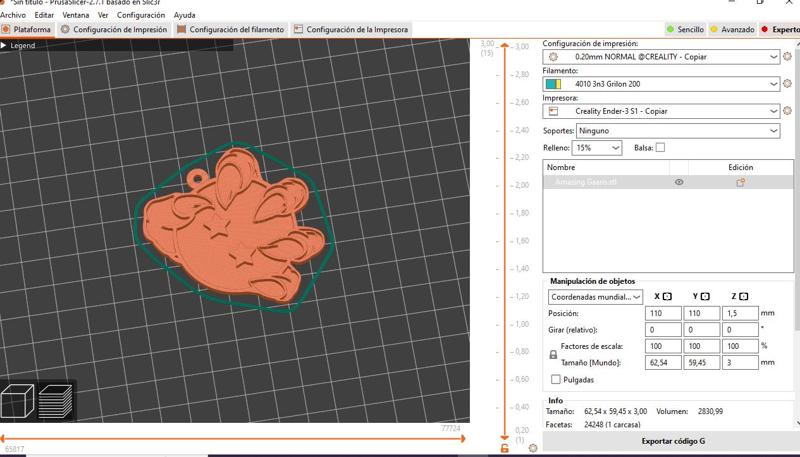Click the Nombre column header
Image resolution: width=800 pixels, height=457 pixels.
click(606, 167)
